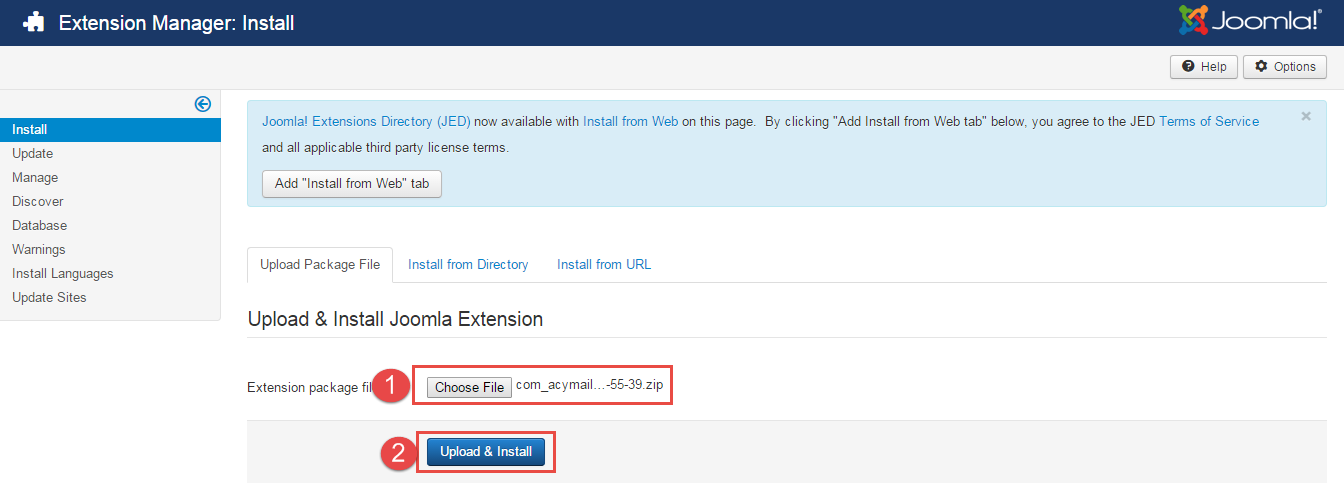The width and height of the screenshot is (1344, 483).
Task: Click the Joomla! logo
Action: point(1250,21)
